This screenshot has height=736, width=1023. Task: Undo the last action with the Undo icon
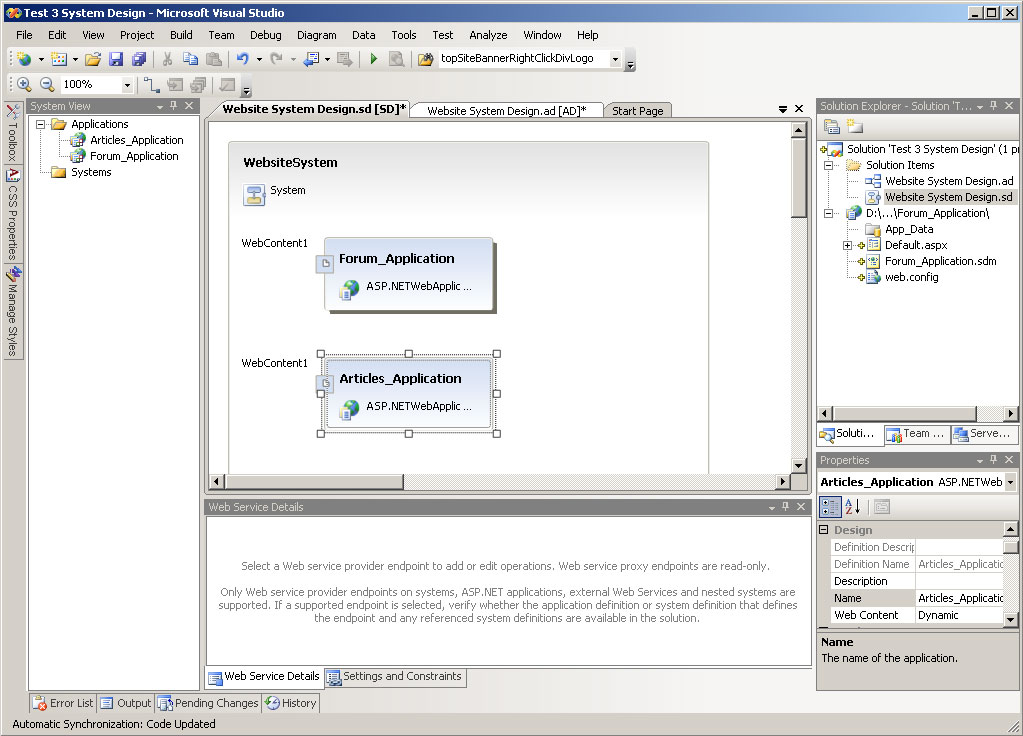click(243, 59)
